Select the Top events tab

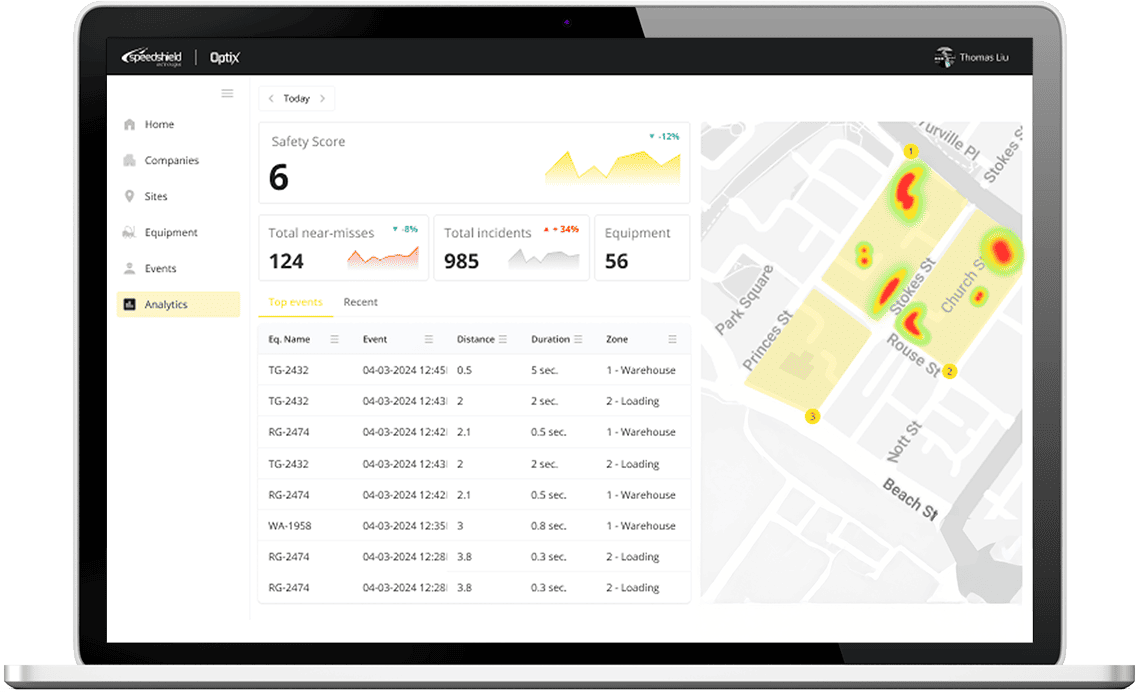[295, 302]
